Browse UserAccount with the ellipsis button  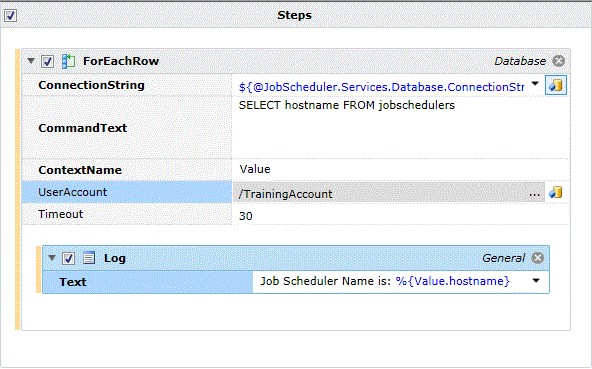[534, 194]
